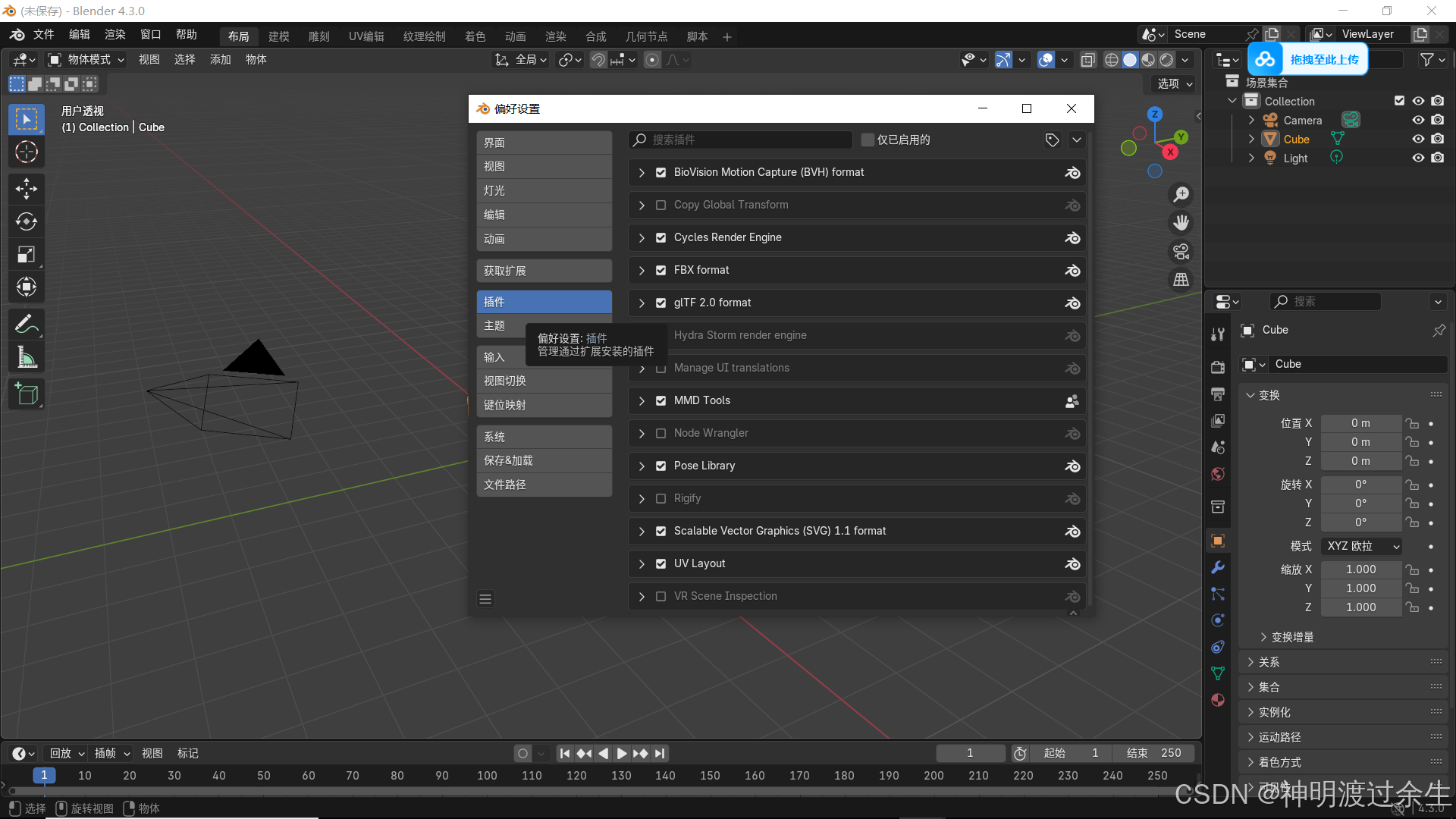Select the Rotate tool in toolbar
This screenshot has width=1456, height=819.
27,221
